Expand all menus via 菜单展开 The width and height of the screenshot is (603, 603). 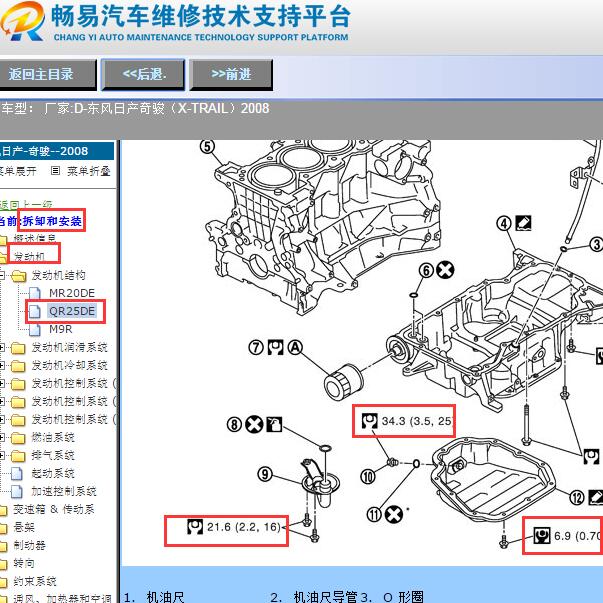pyautogui.click(x=18, y=171)
